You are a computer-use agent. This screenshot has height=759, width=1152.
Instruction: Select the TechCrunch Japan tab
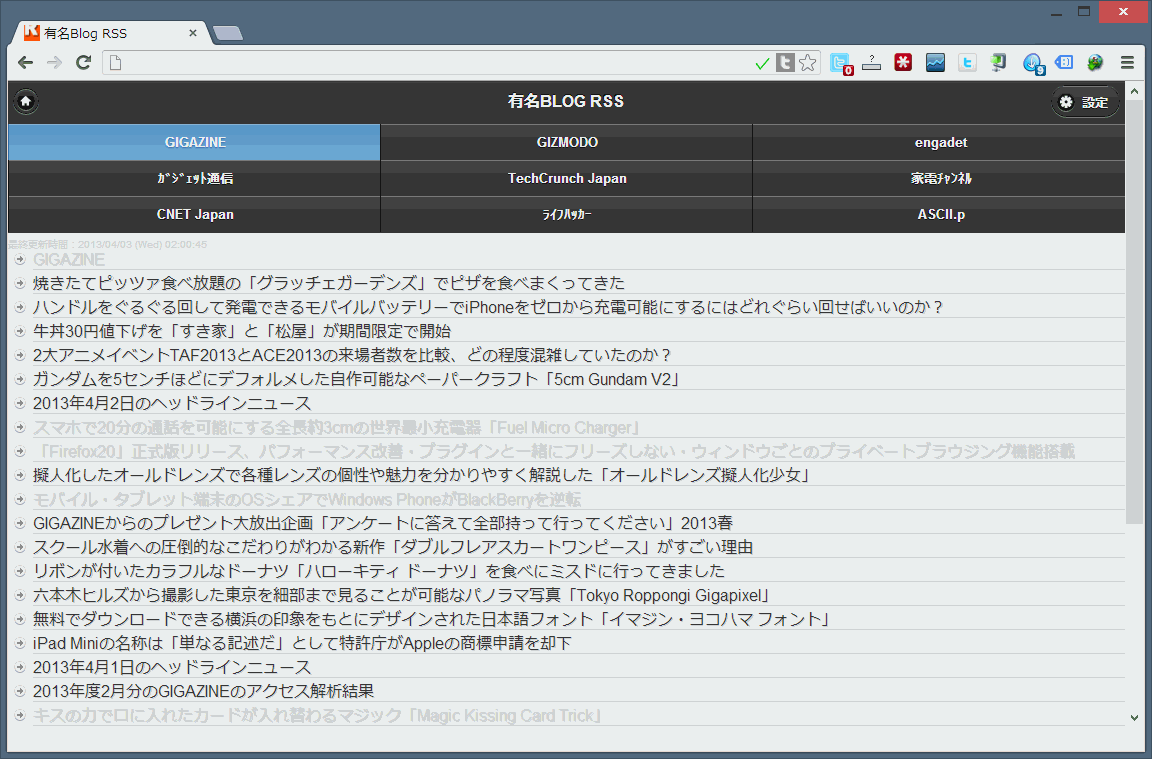[566, 178]
